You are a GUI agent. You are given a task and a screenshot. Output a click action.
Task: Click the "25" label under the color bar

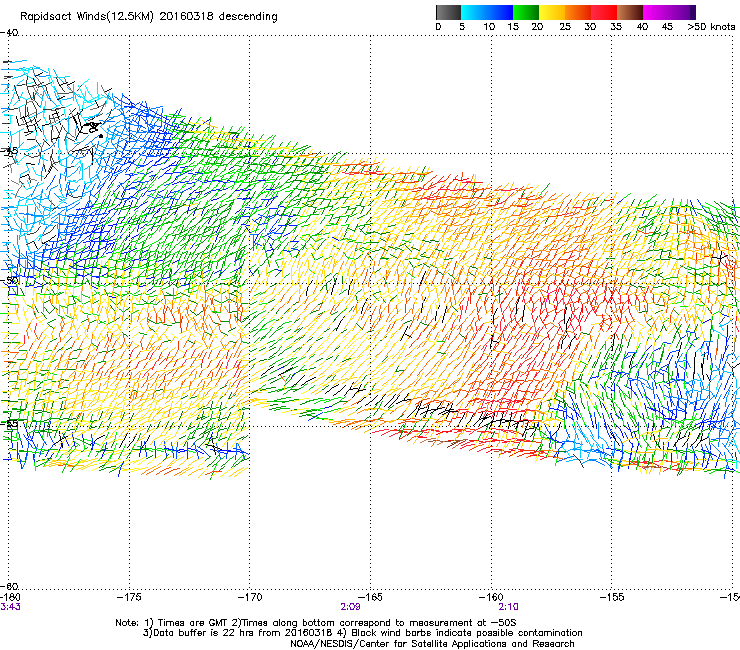pos(565,27)
